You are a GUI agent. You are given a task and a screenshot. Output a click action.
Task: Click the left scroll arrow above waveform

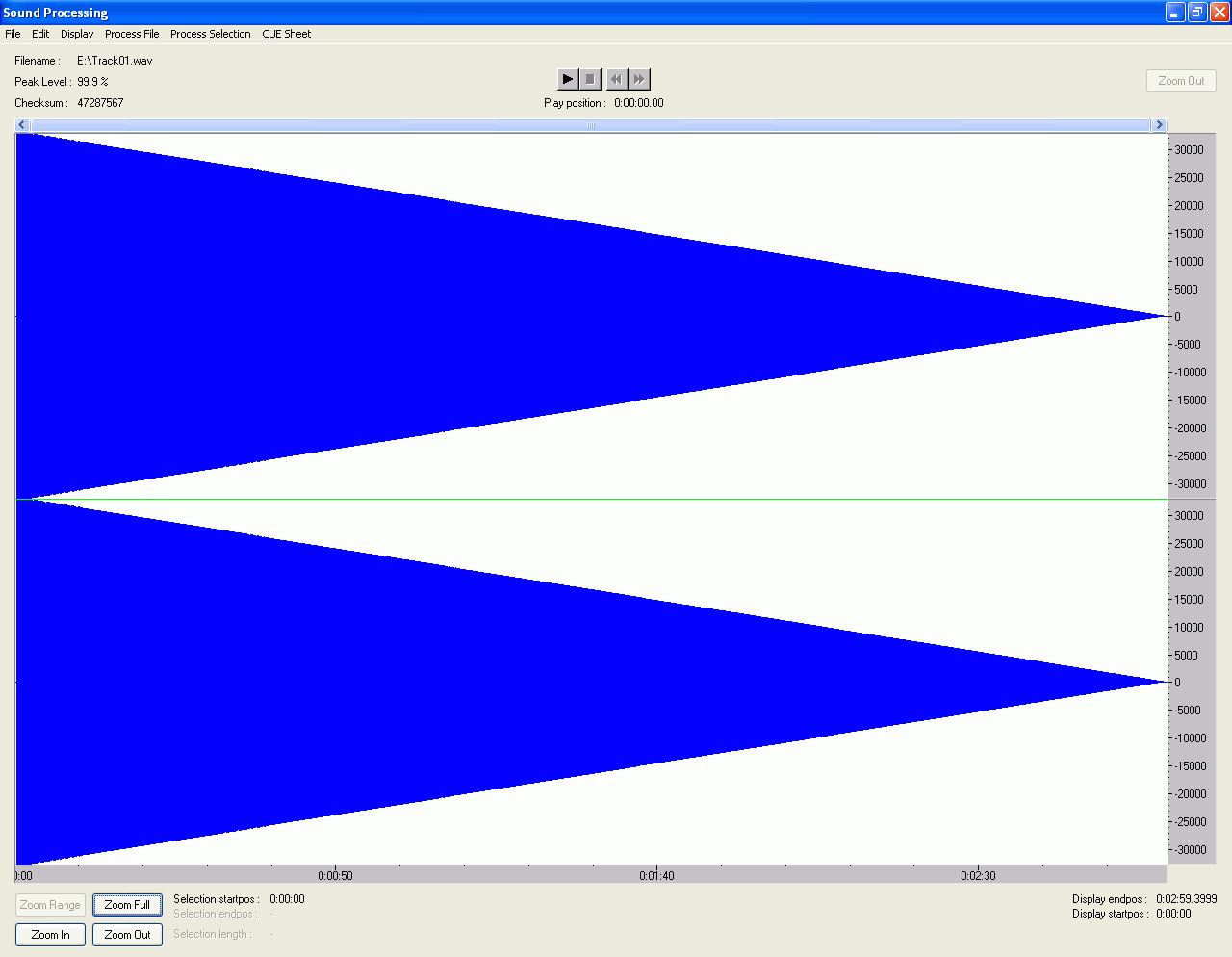[22, 125]
